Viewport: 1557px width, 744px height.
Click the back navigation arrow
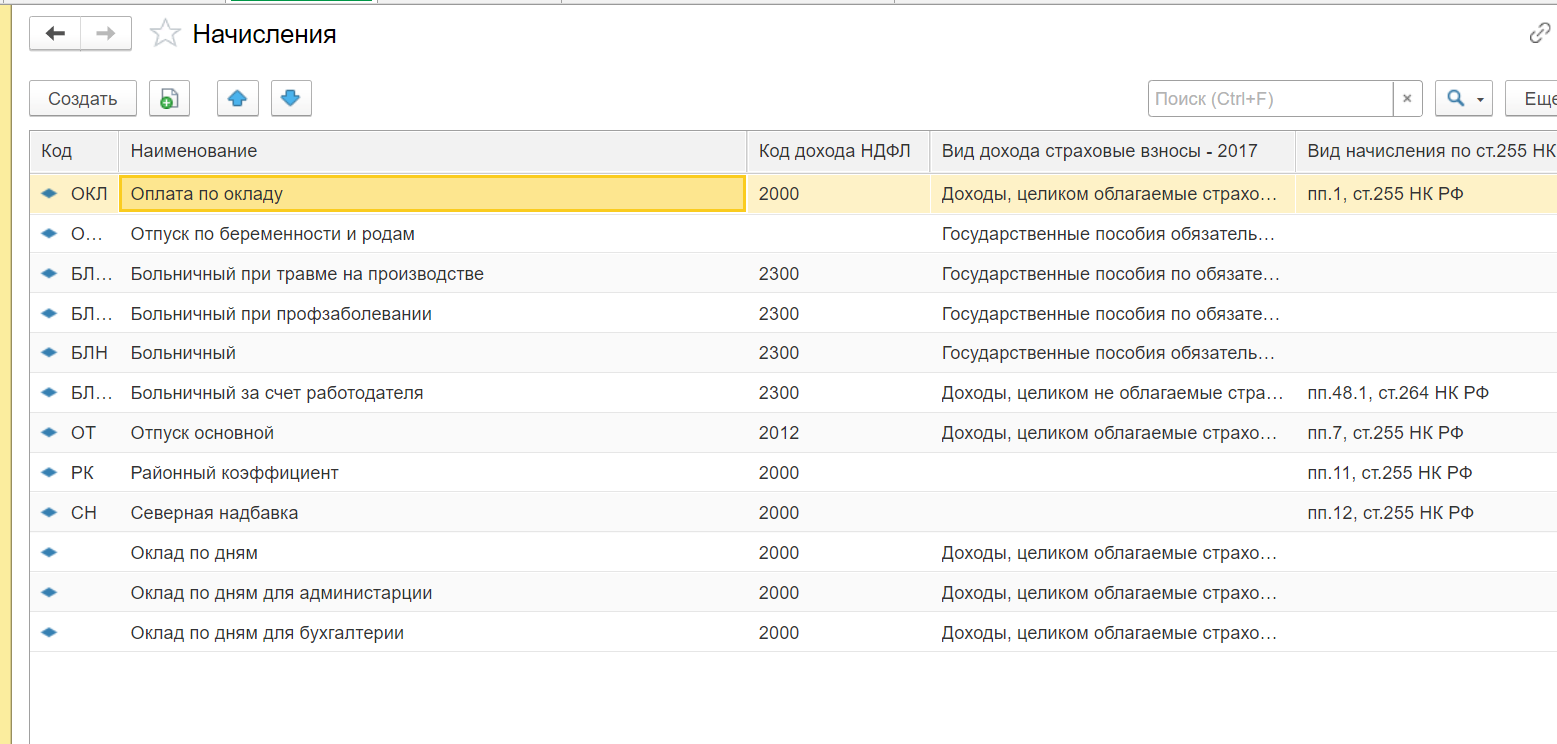[x=55, y=34]
